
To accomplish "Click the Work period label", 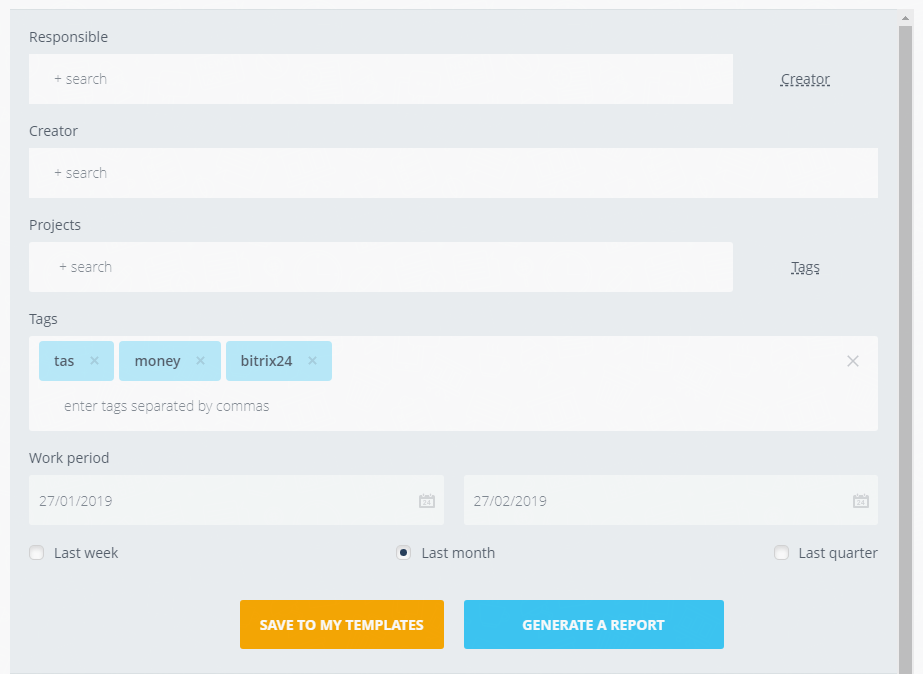I will (69, 458).
